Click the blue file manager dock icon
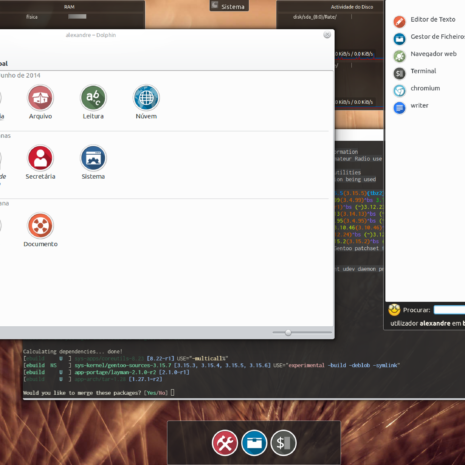Image resolution: width=465 pixels, height=465 pixels. pyautogui.click(x=254, y=443)
